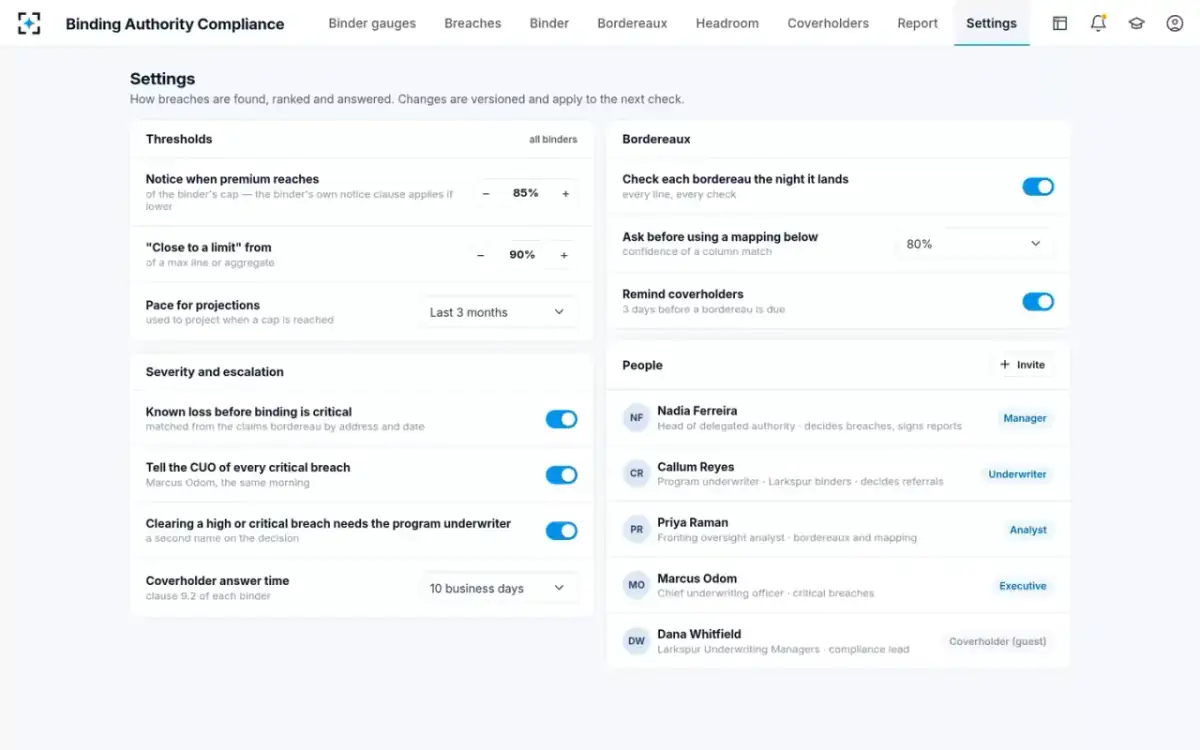Open the layout panel icon
The width and height of the screenshot is (1200, 750).
pos(1060,23)
